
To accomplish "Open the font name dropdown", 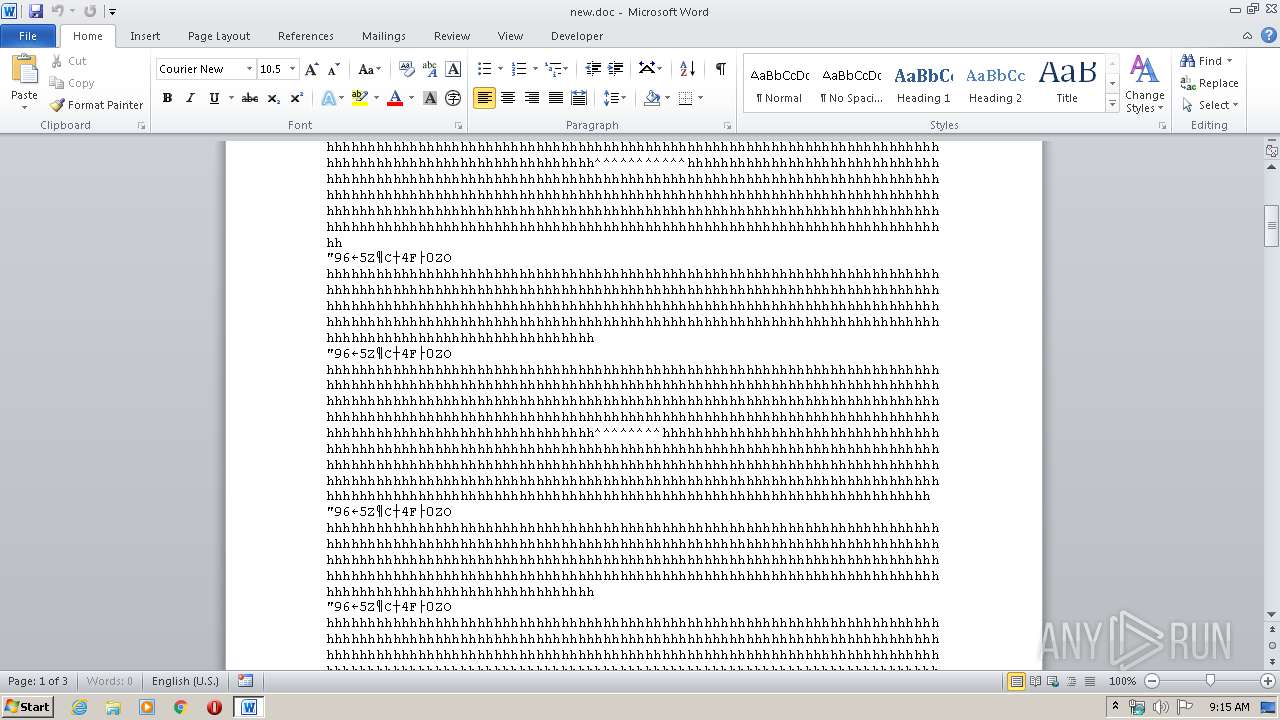I will coord(249,69).
